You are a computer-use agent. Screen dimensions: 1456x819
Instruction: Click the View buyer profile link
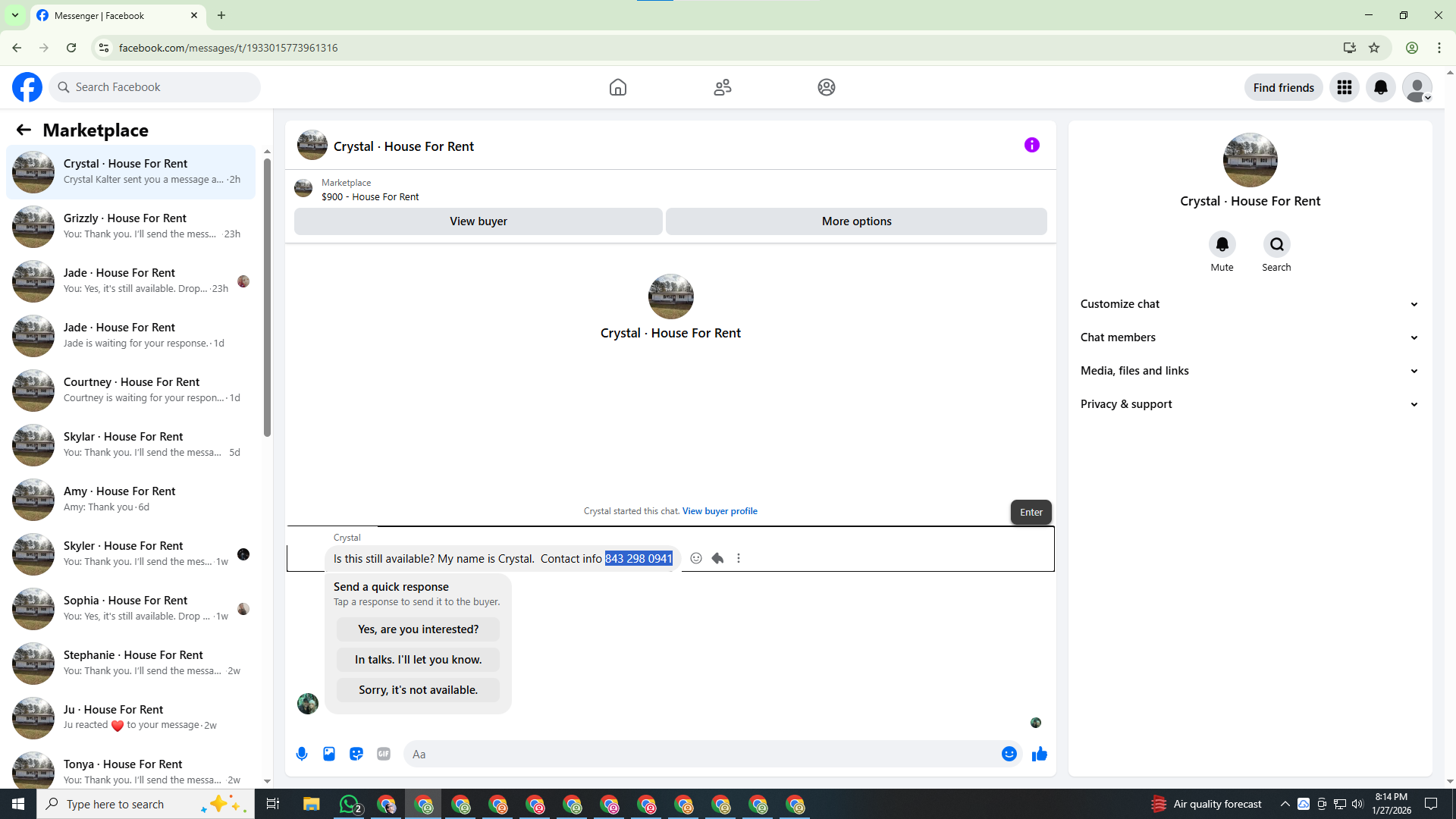[720, 511]
